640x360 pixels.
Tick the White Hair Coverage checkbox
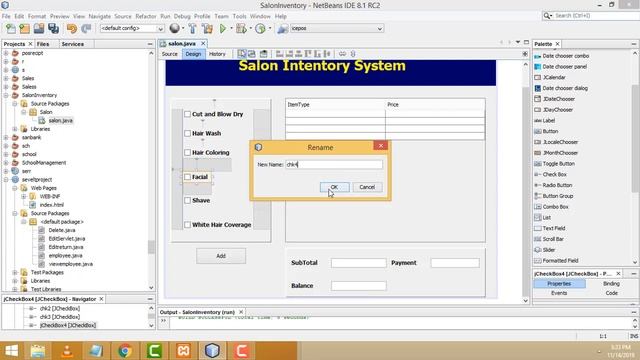coord(187,225)
